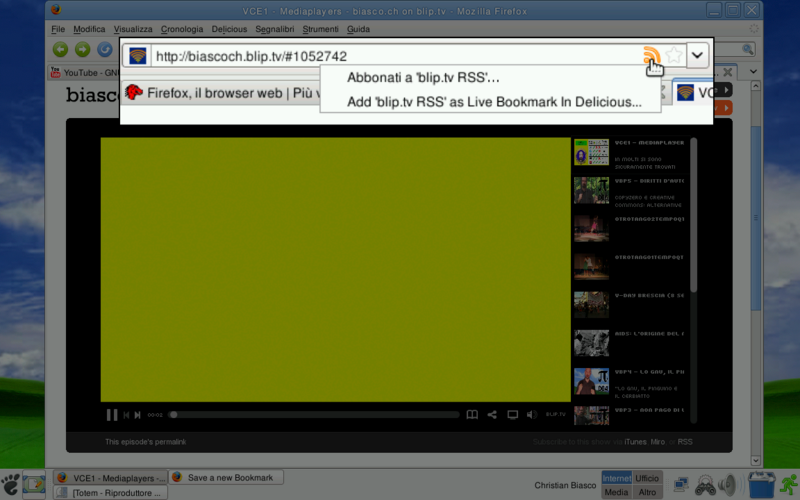800x500 pixels.
Task: Skip to previous video
Action: click(x=126, y=415)
